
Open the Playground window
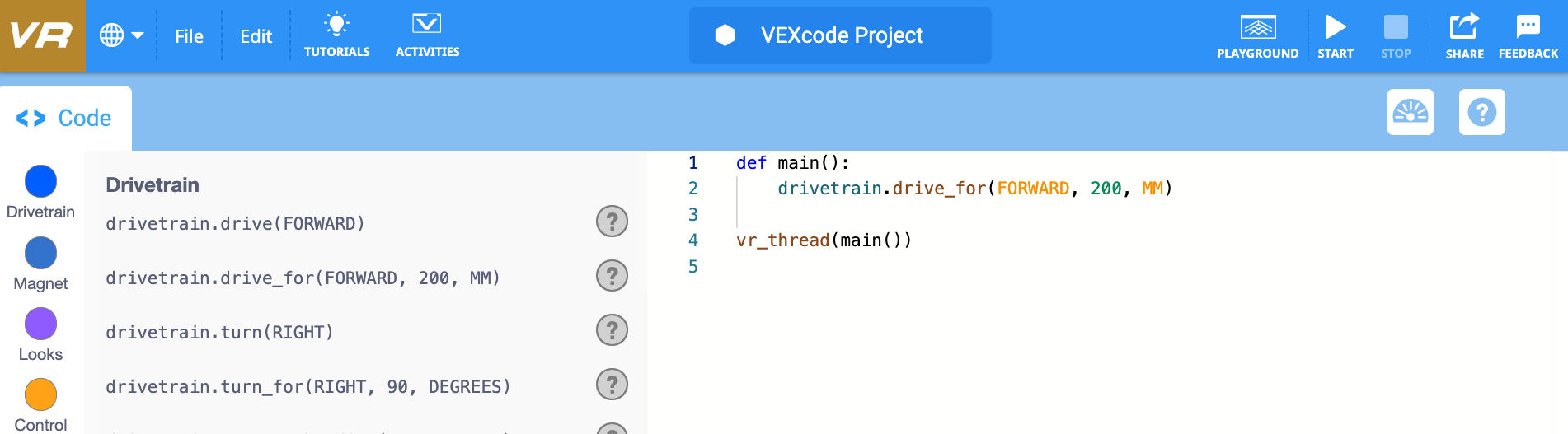[1257, 36]
